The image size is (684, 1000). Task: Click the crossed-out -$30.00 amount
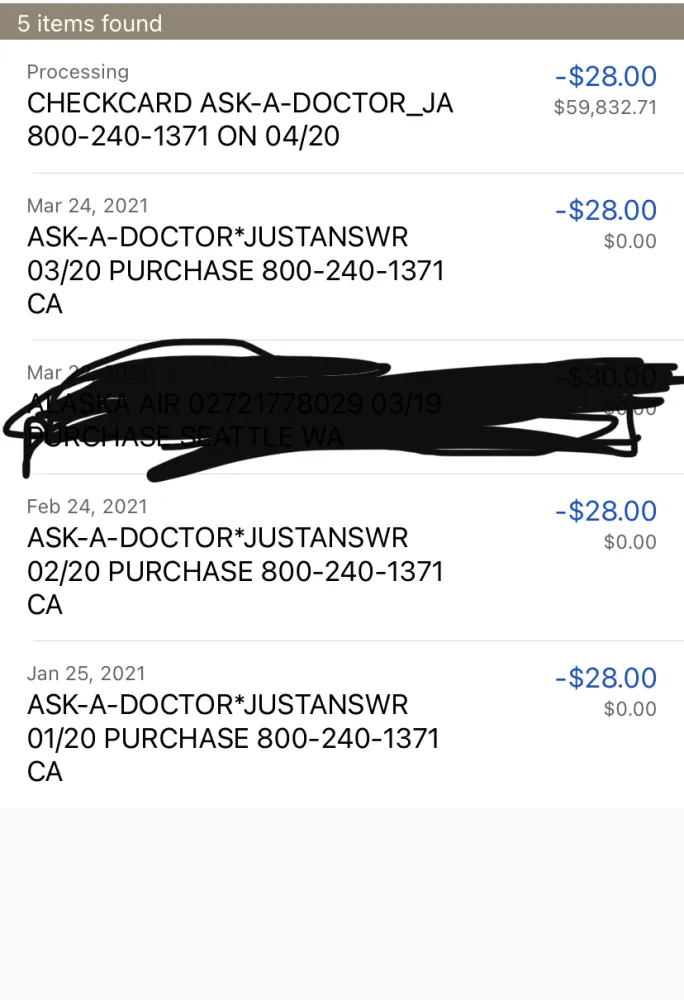[x=610, y=377]
